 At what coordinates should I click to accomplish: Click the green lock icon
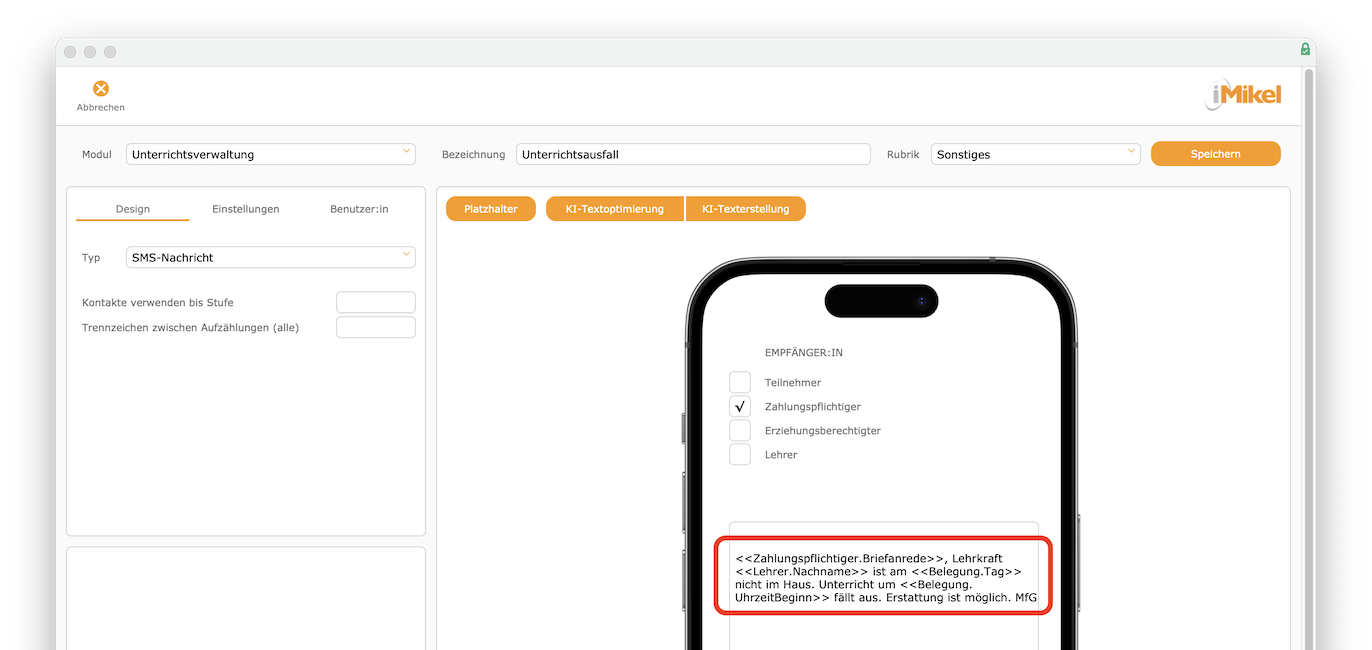(1305, 49)
